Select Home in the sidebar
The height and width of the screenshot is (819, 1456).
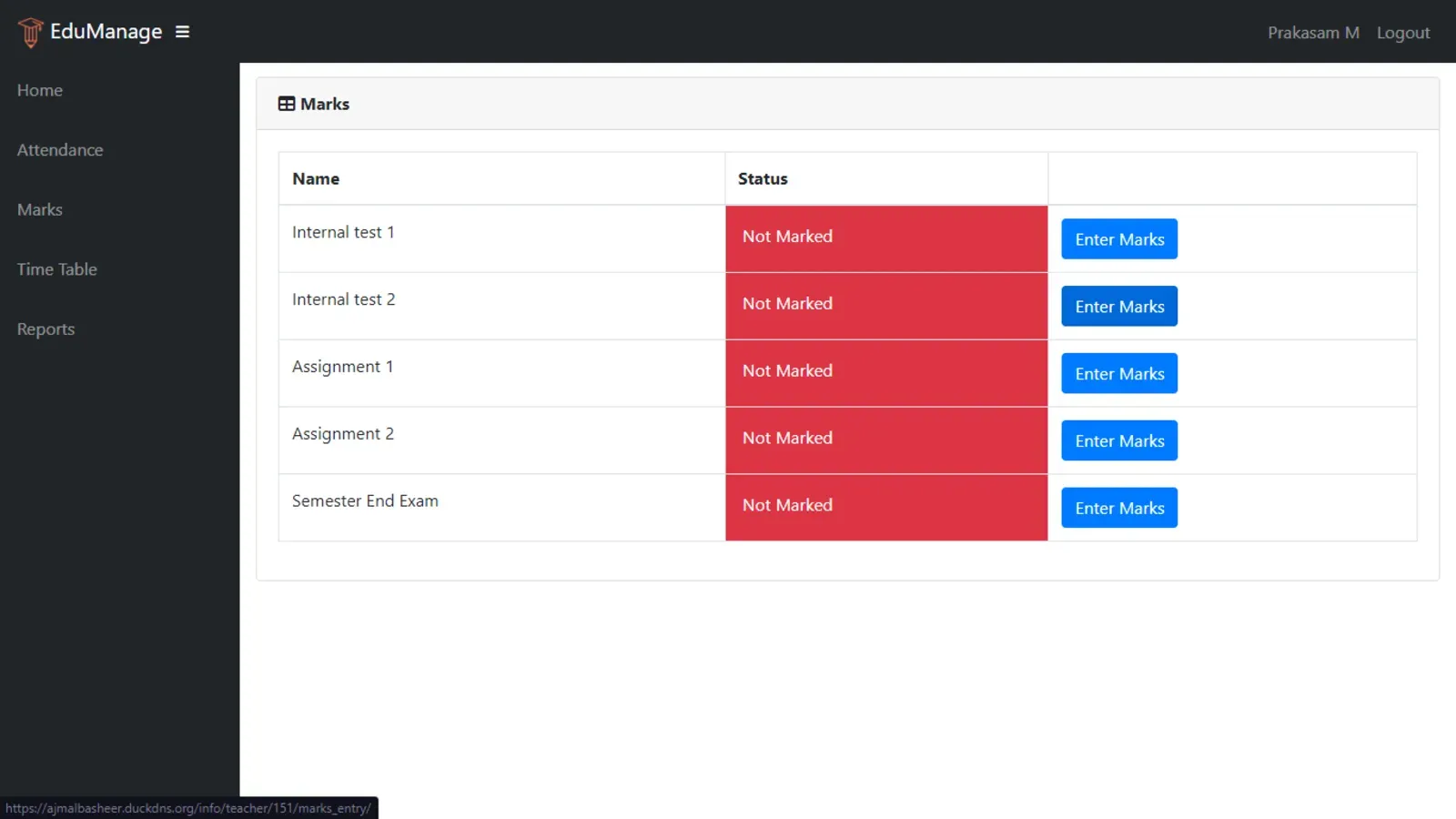(x=39, y=90)
